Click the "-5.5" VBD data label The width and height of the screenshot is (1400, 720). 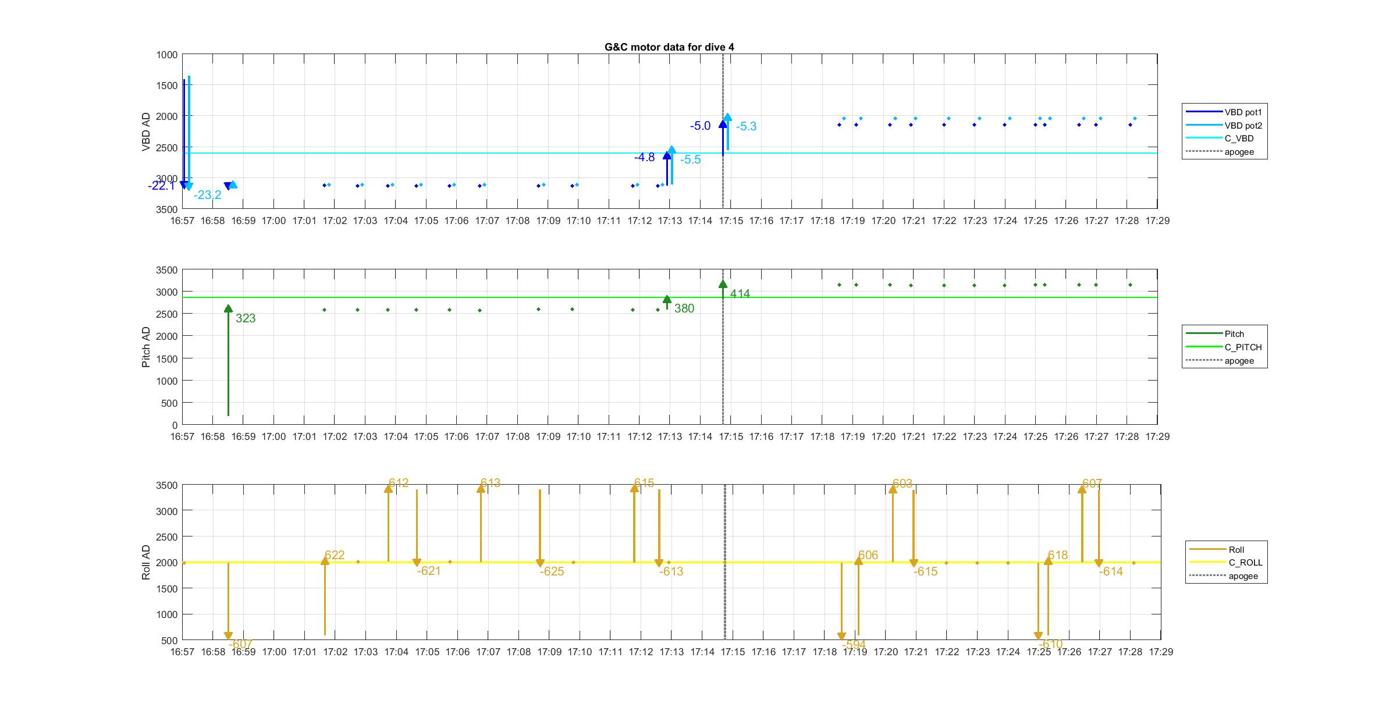pos(691,160)
